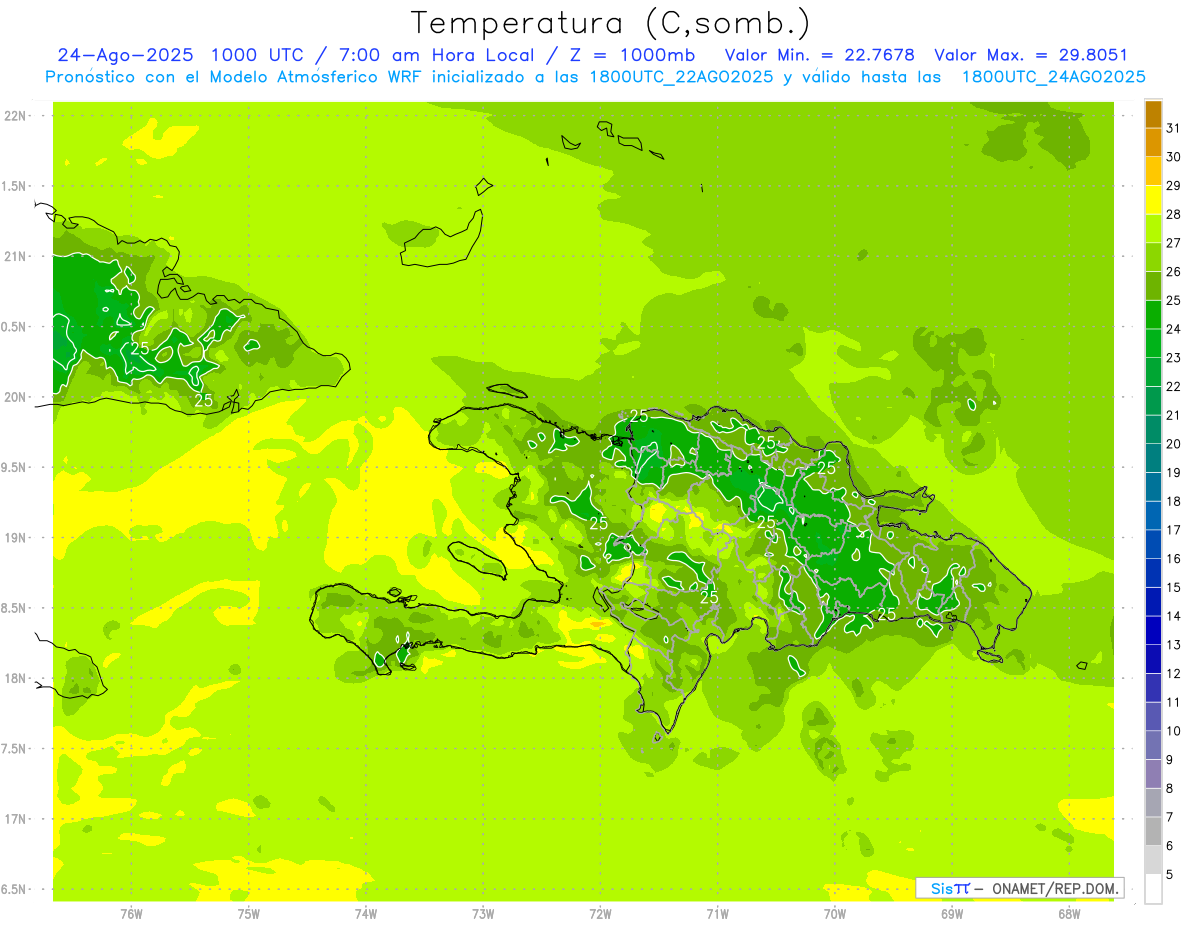Click the '1800UTC_24AGO2025' valid-until time
The image size is (1200, 927).
[1053, 77]
